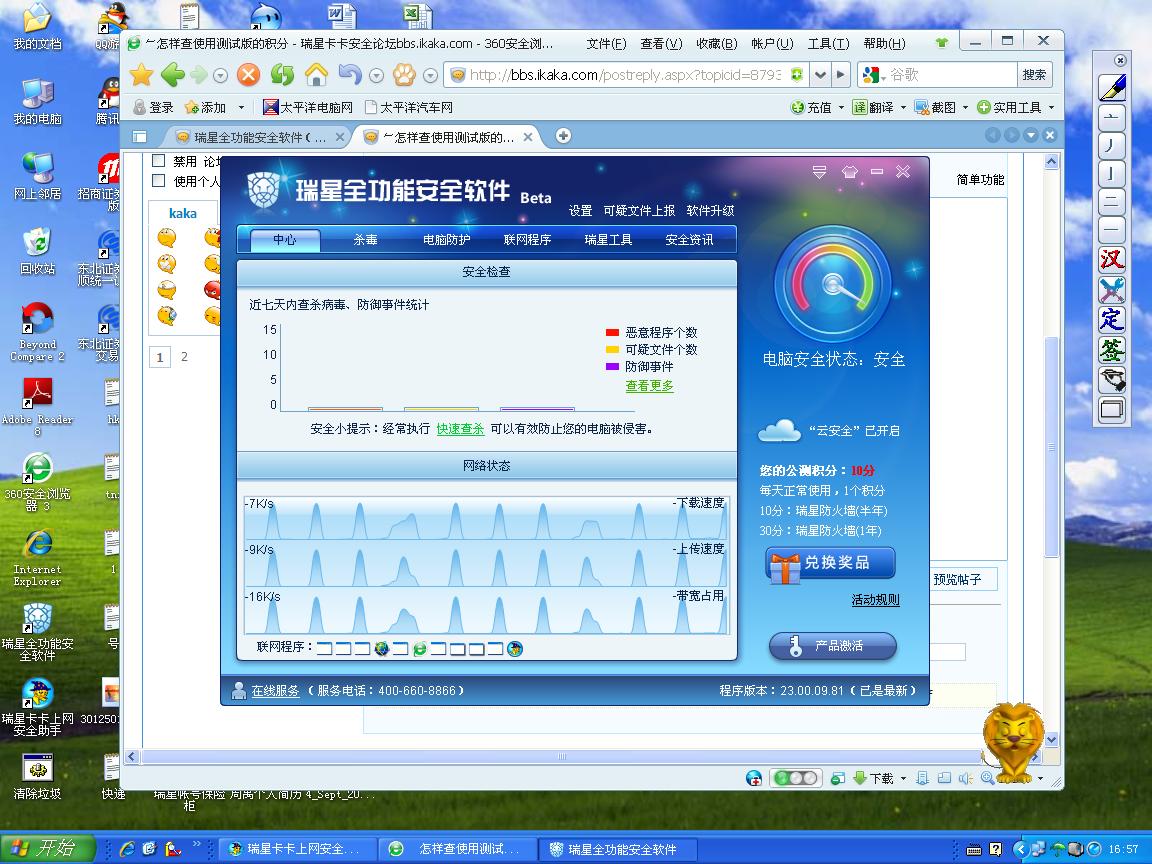Open the 实用工具 dropdown arrow
Image resolution: width=1152 pixels, height=864 pixels.
(x=1051, y=107)
